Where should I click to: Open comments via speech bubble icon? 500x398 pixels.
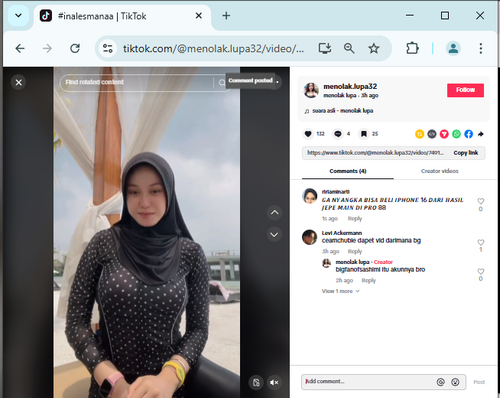pos(338,134)
